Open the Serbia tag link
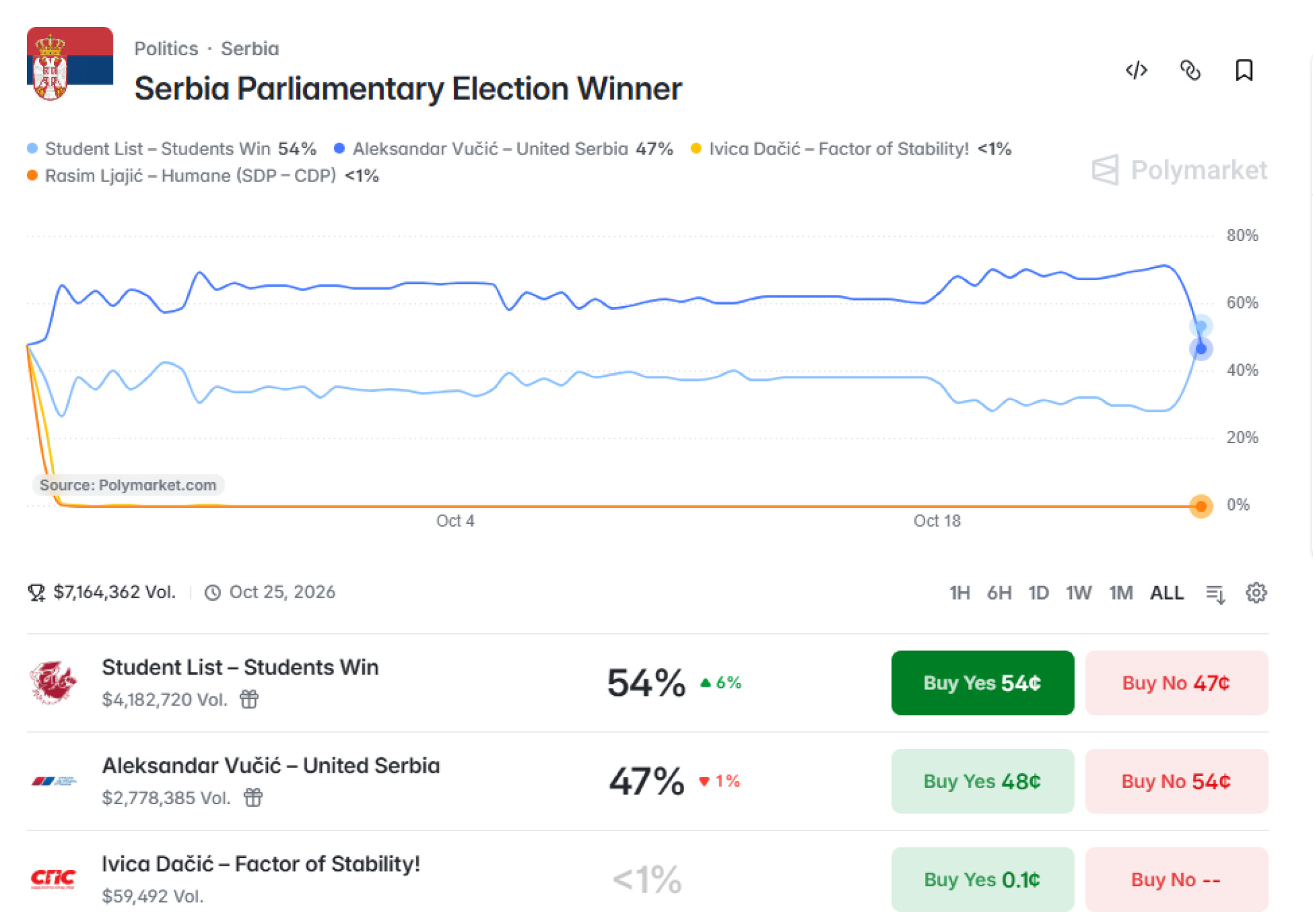The image size is (1313, 924). pyautogui.click(x=250, y=49)
